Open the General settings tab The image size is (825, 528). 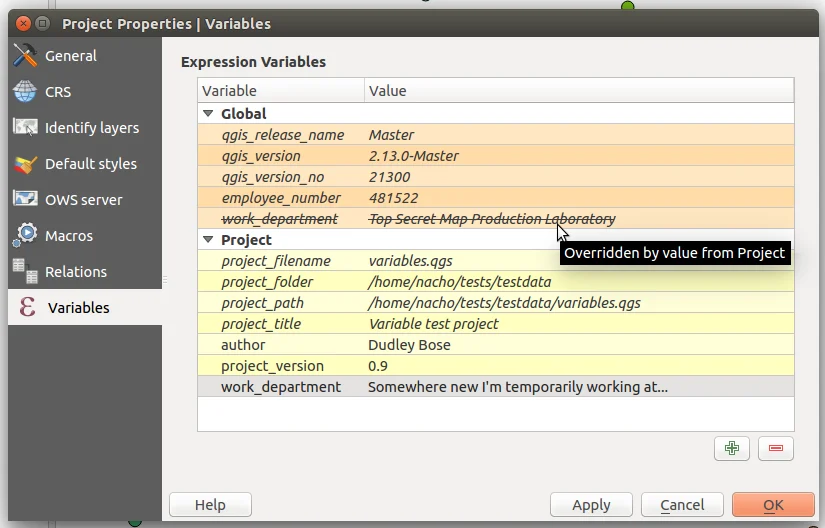pos(85,56)
